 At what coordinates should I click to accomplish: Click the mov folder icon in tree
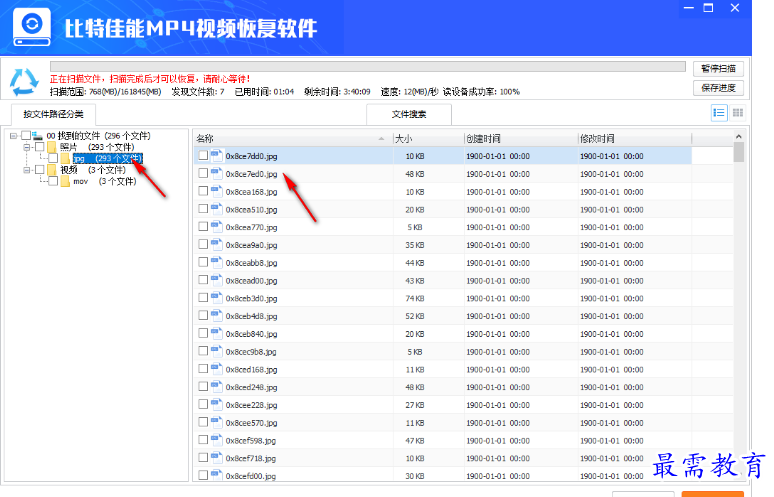[64, 181]
